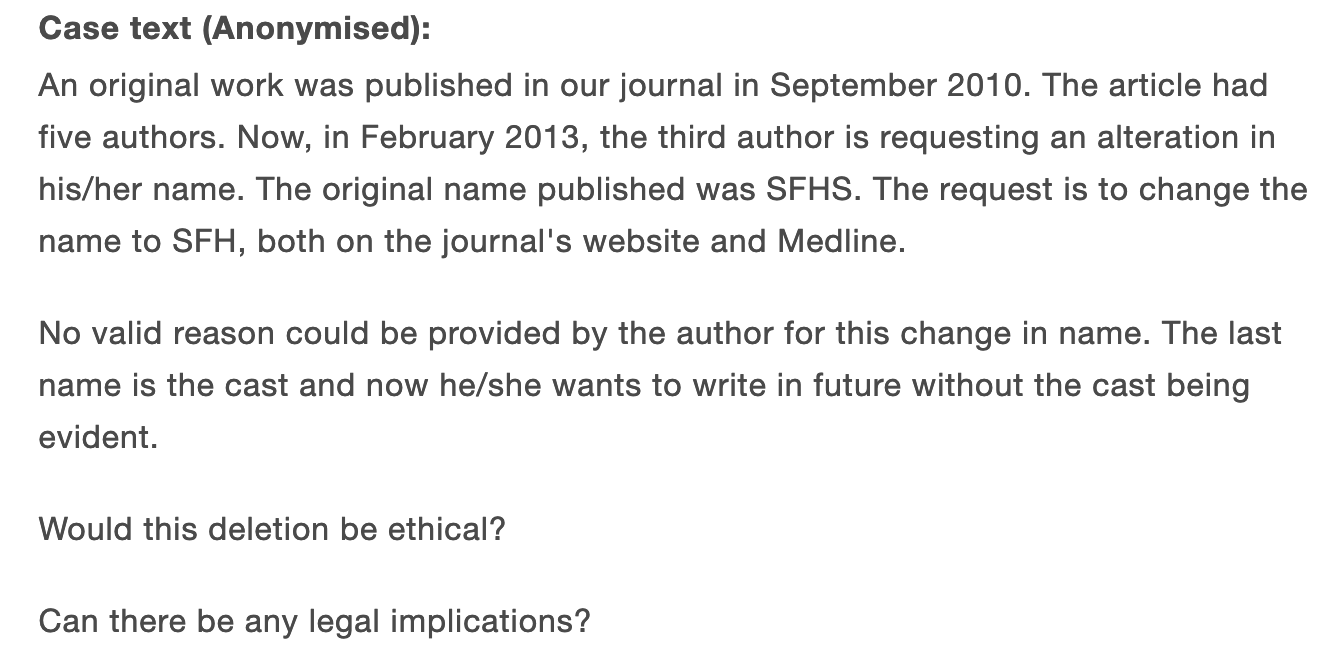This screenshot has height=660, width=1327.
Task: Click the text 'September 2010'
Action: [x=896, y=84]
